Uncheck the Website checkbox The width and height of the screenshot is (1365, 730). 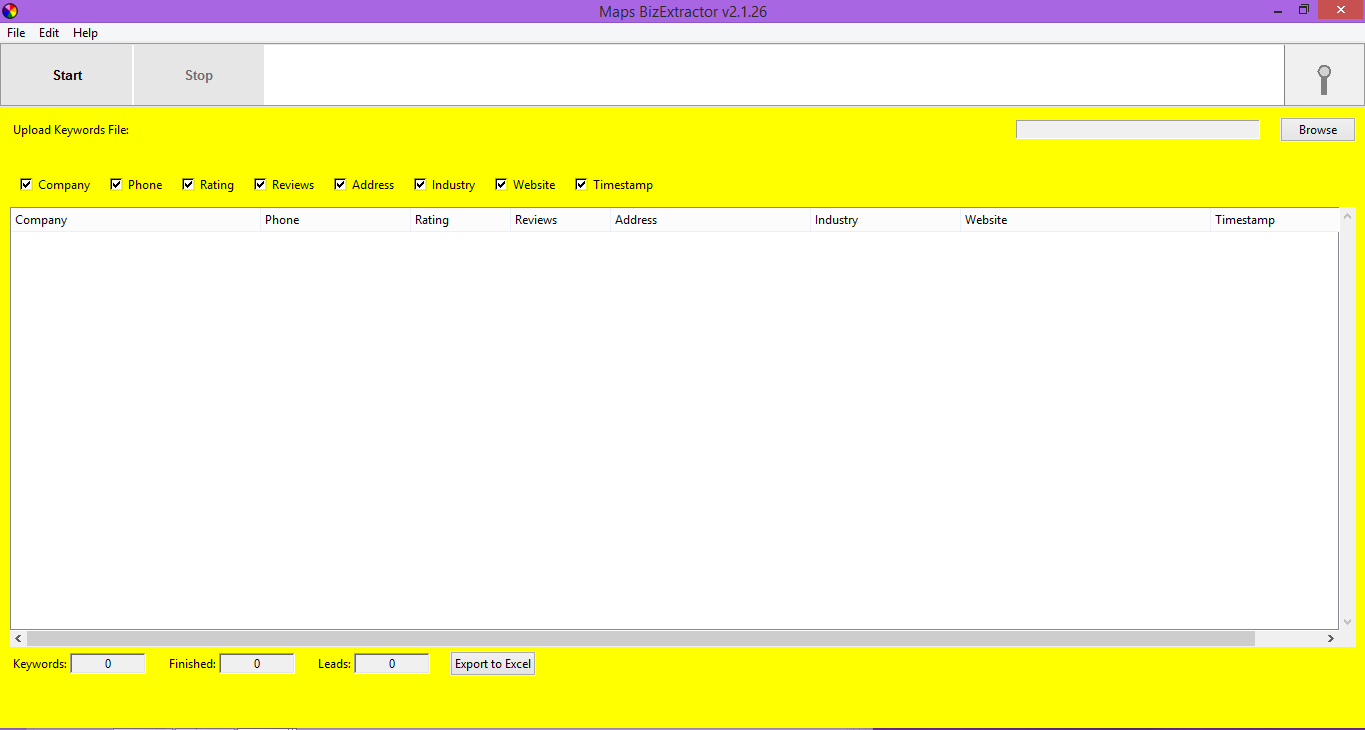click(x=501, y=184)
